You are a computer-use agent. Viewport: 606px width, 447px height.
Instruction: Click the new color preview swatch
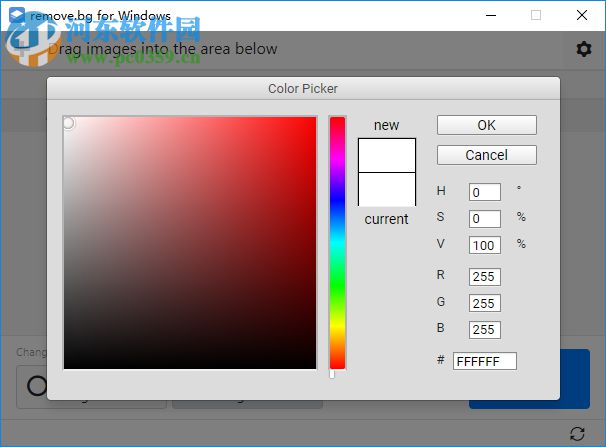(386, 155)
